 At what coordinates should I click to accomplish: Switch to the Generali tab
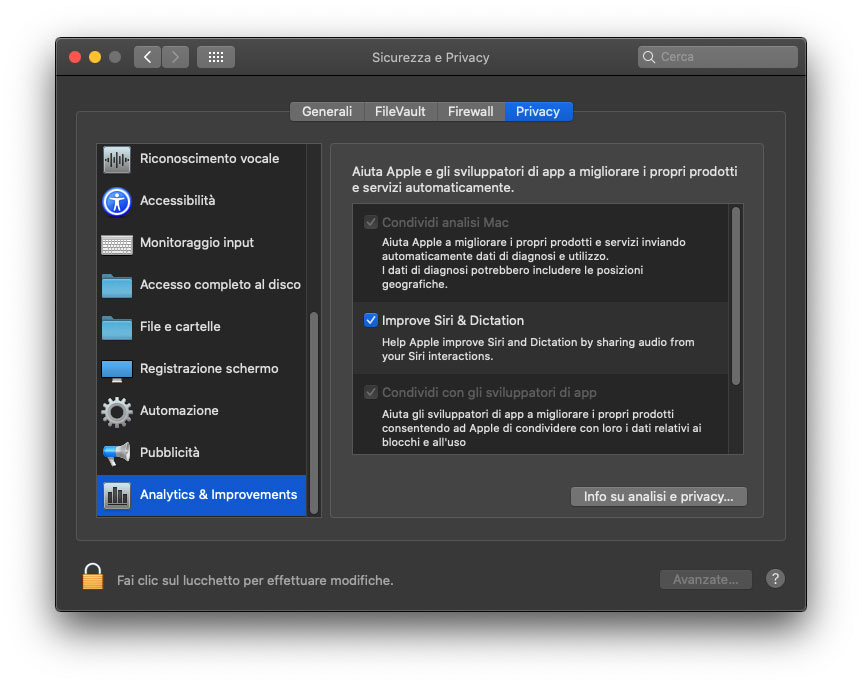tap(327, 111)
